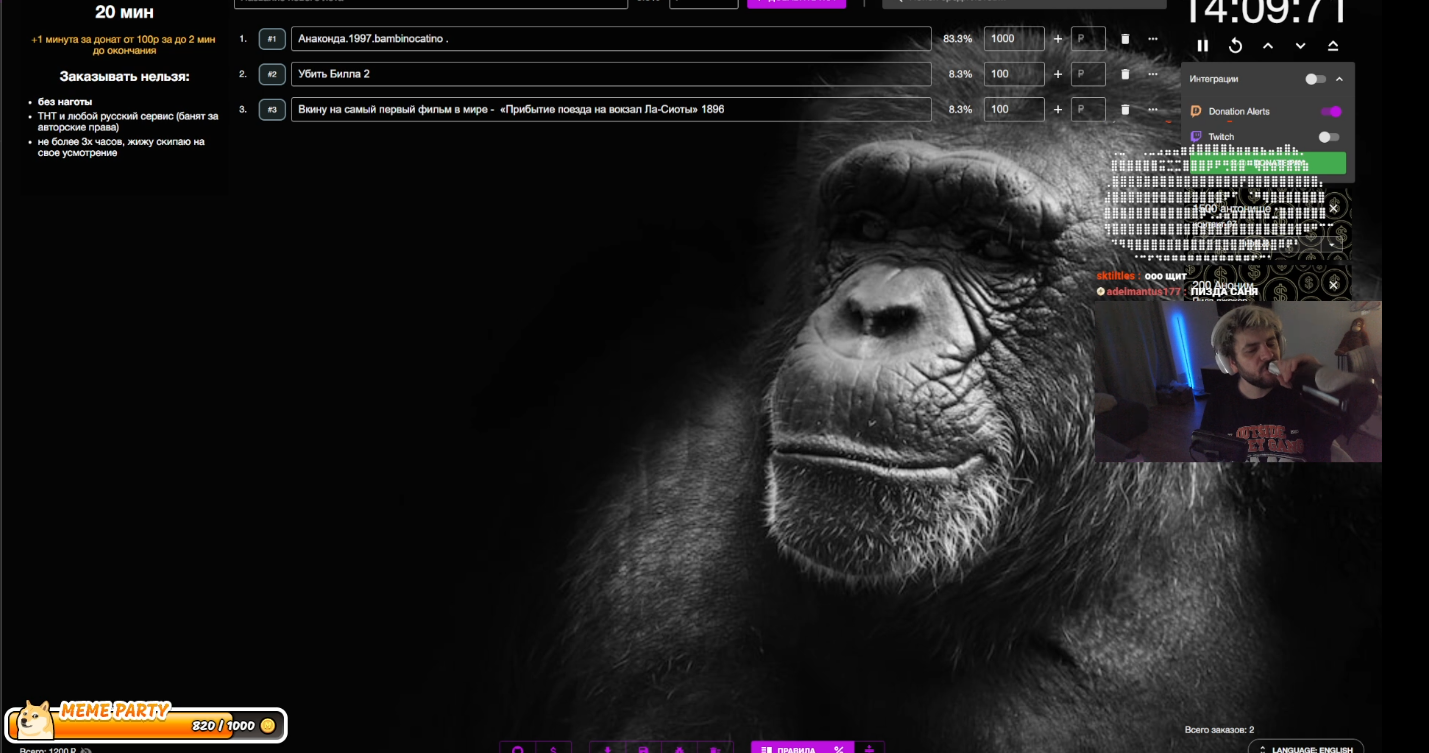Click the streamer webcam preview
Screen dimensions: 1429x753
[1238, 381]
